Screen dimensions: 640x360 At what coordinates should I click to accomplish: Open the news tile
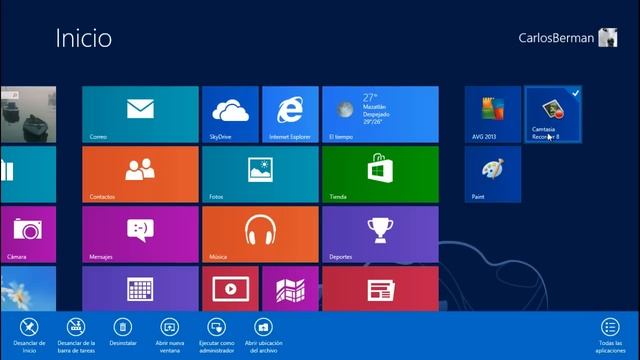pos(380,289)
